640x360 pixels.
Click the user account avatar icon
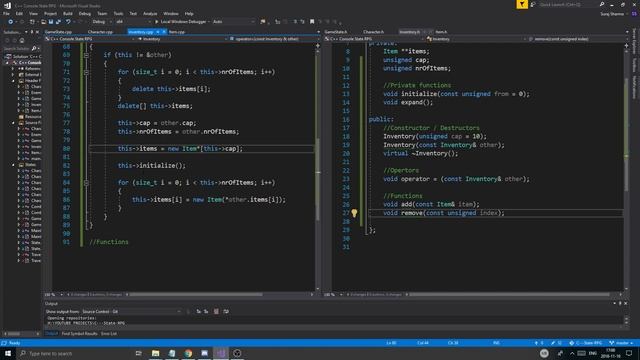[x=634, y=13]
